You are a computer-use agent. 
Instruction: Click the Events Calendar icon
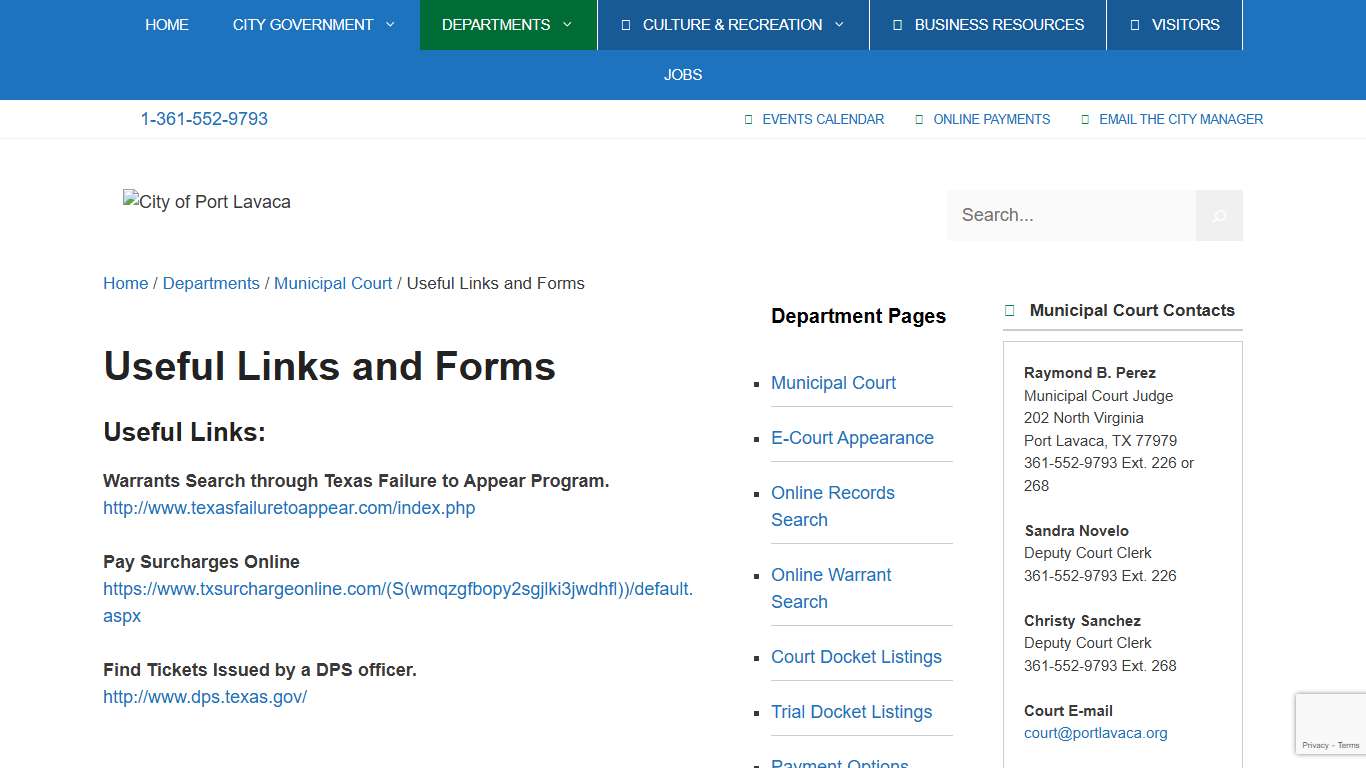pos(748,119)
